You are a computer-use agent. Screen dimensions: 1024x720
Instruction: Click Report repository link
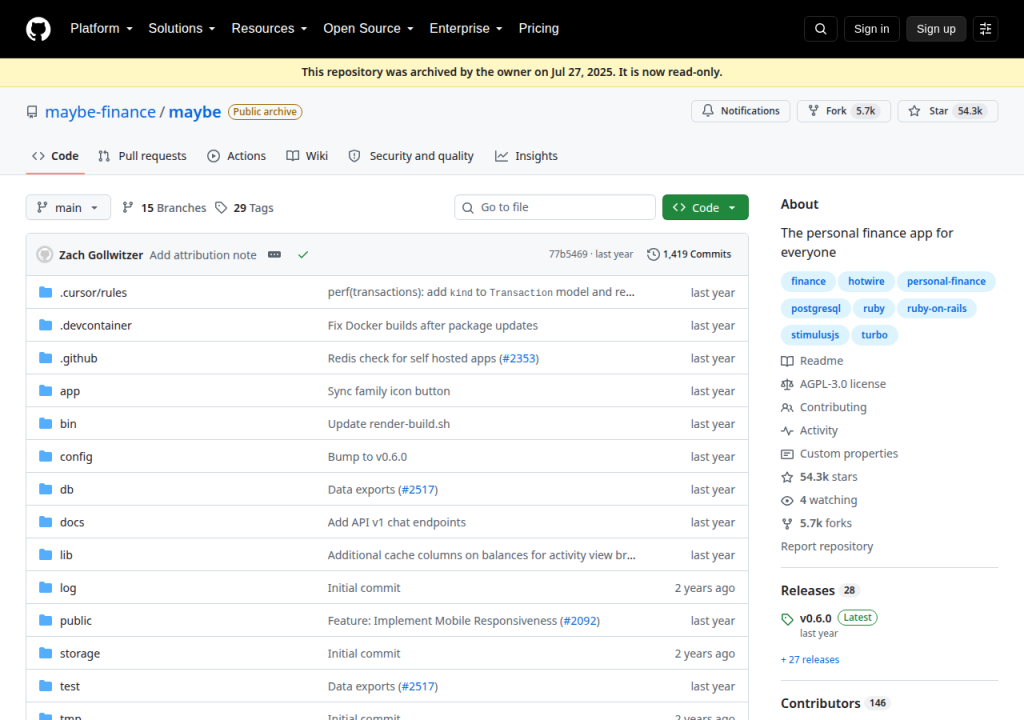pos(827,546)
